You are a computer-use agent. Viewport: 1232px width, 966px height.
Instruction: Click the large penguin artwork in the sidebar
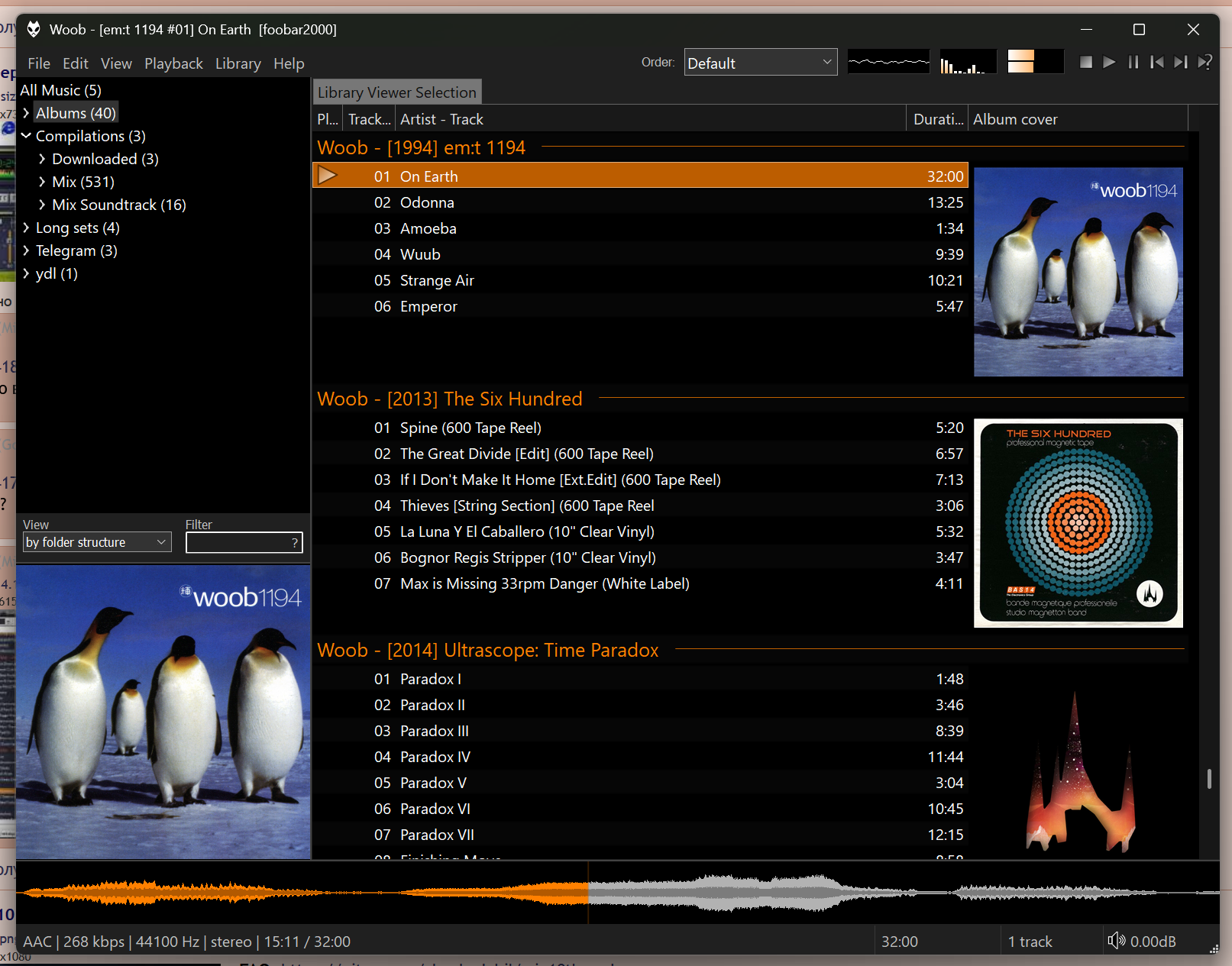[x=163, y=712]
